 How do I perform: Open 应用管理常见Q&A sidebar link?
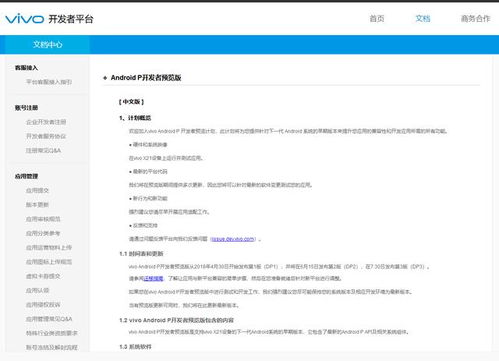pos(49,319)
